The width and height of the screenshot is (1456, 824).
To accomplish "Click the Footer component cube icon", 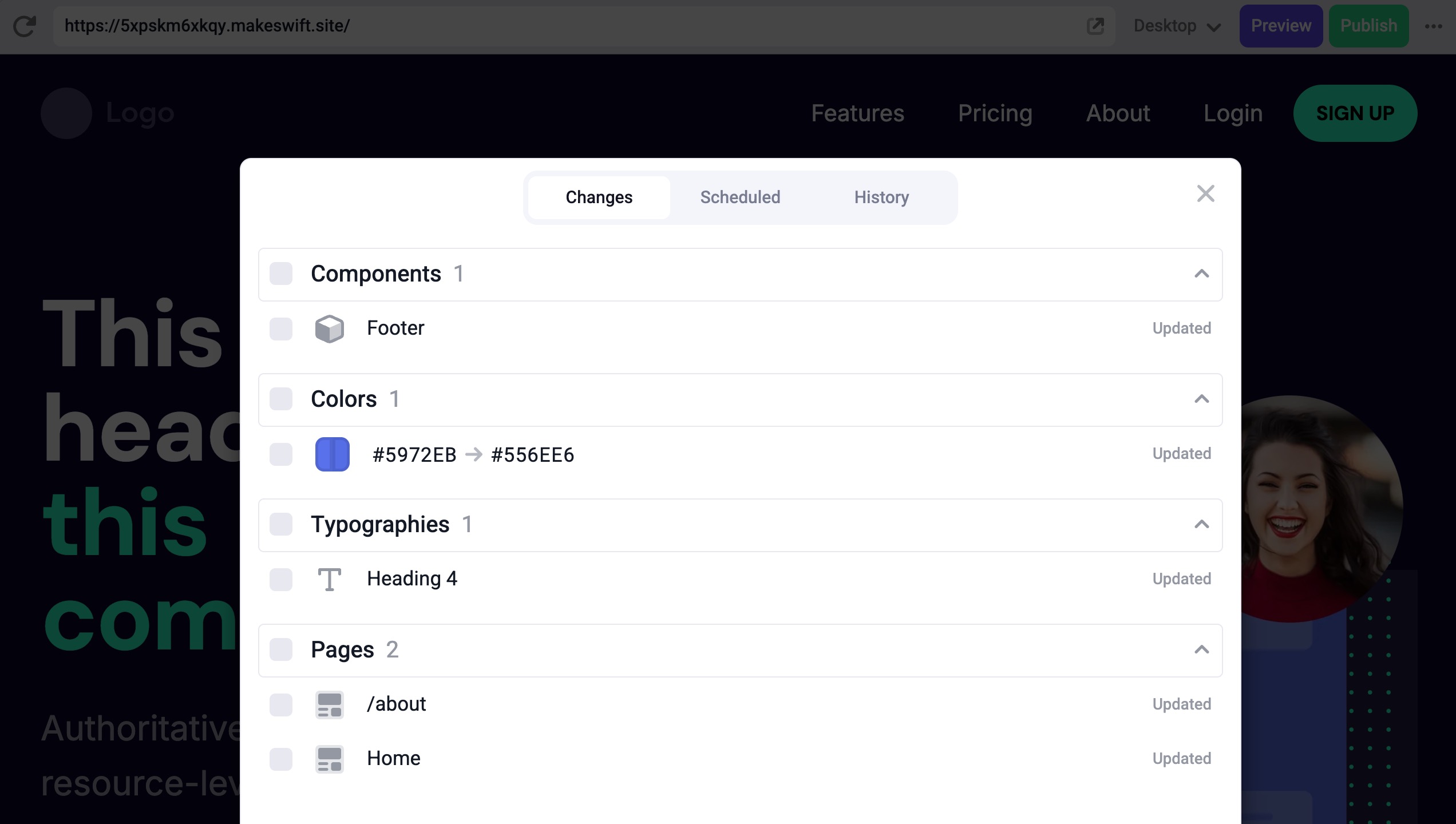I will click(x=330, y=329).
